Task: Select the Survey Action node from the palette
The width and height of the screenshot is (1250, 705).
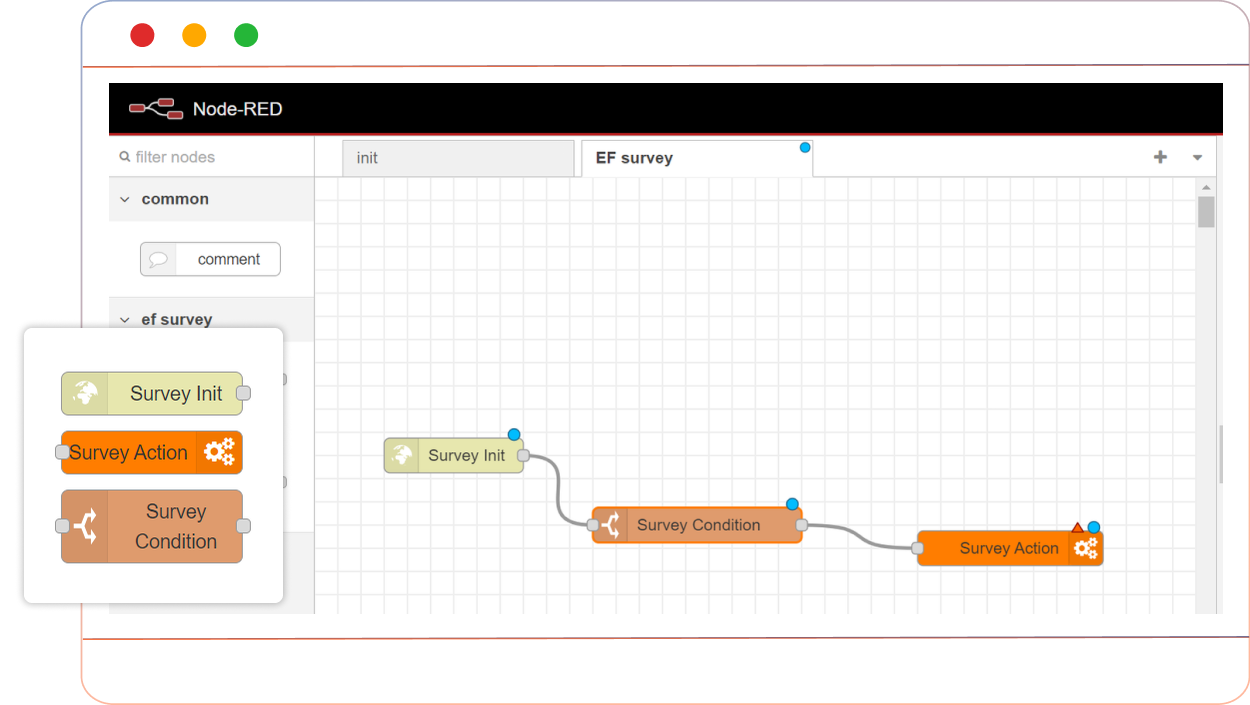Action: 151,452
